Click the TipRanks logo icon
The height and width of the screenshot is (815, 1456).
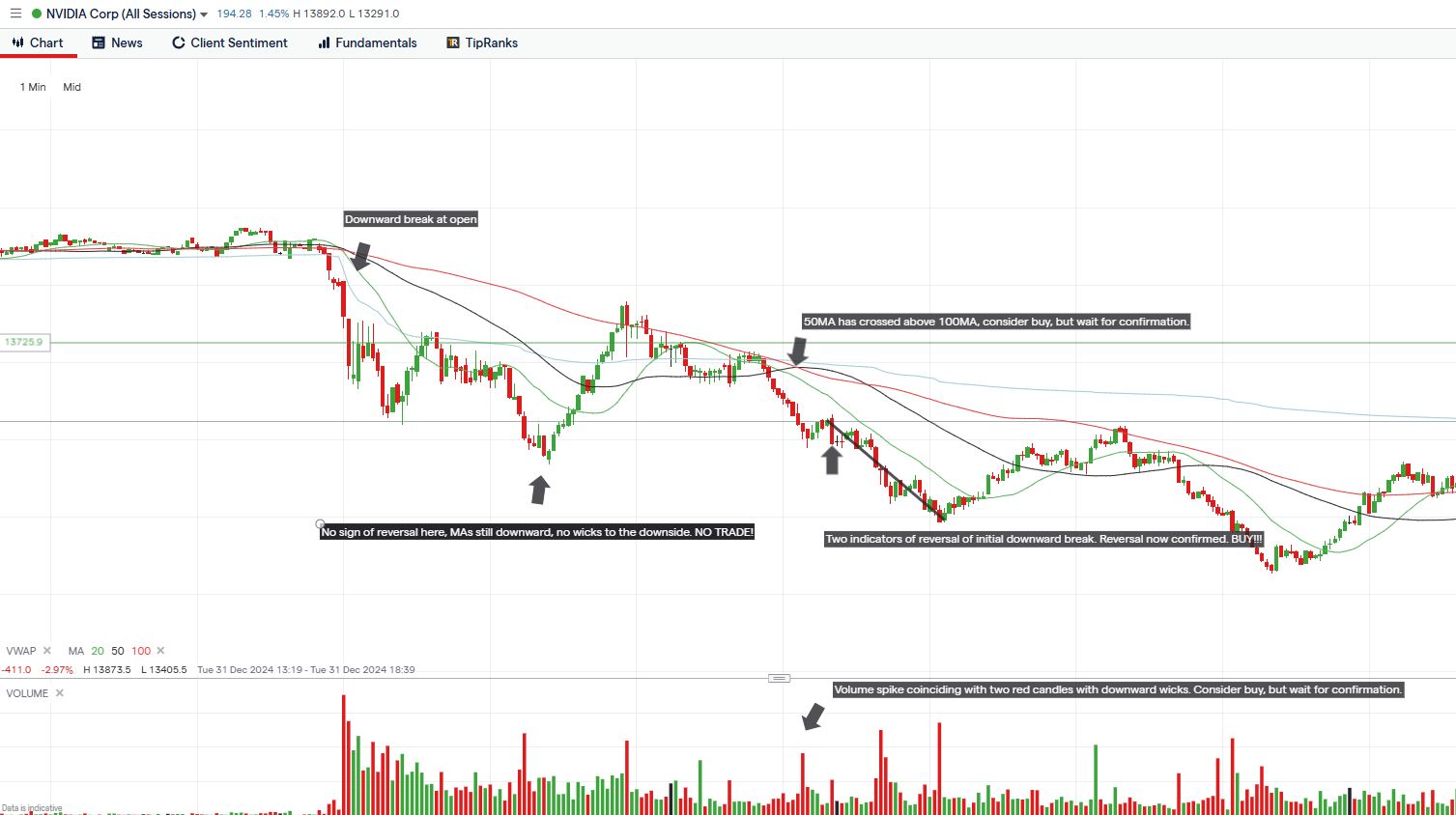coord(453,42)
